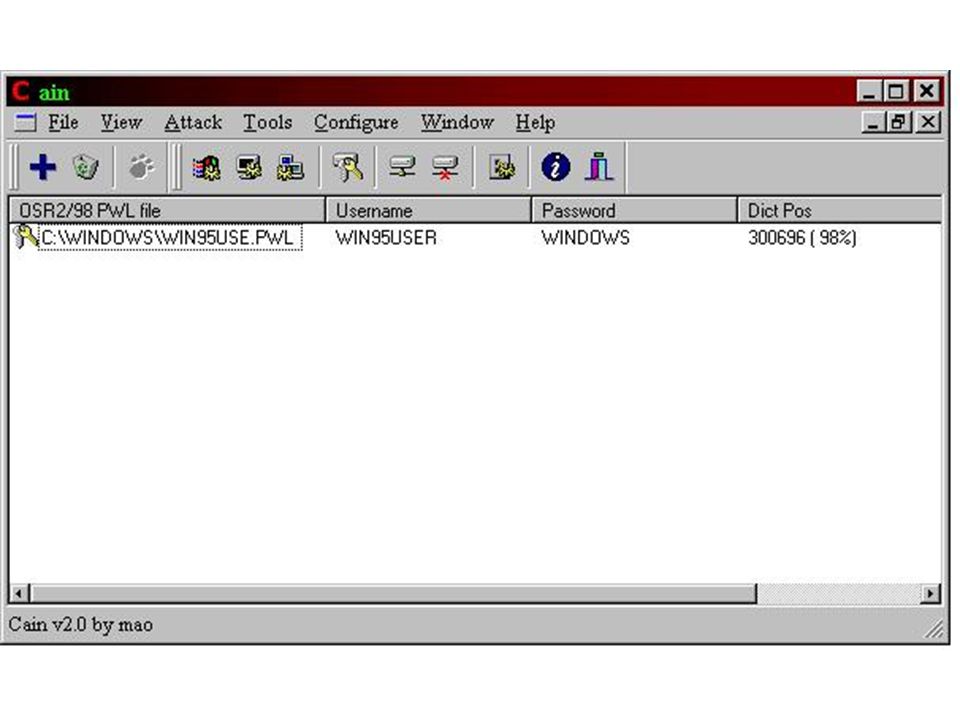Click the keys icon beside WIN95USE.PWL
The width and height of the screenshot is (960, 720).
point(24,237)
